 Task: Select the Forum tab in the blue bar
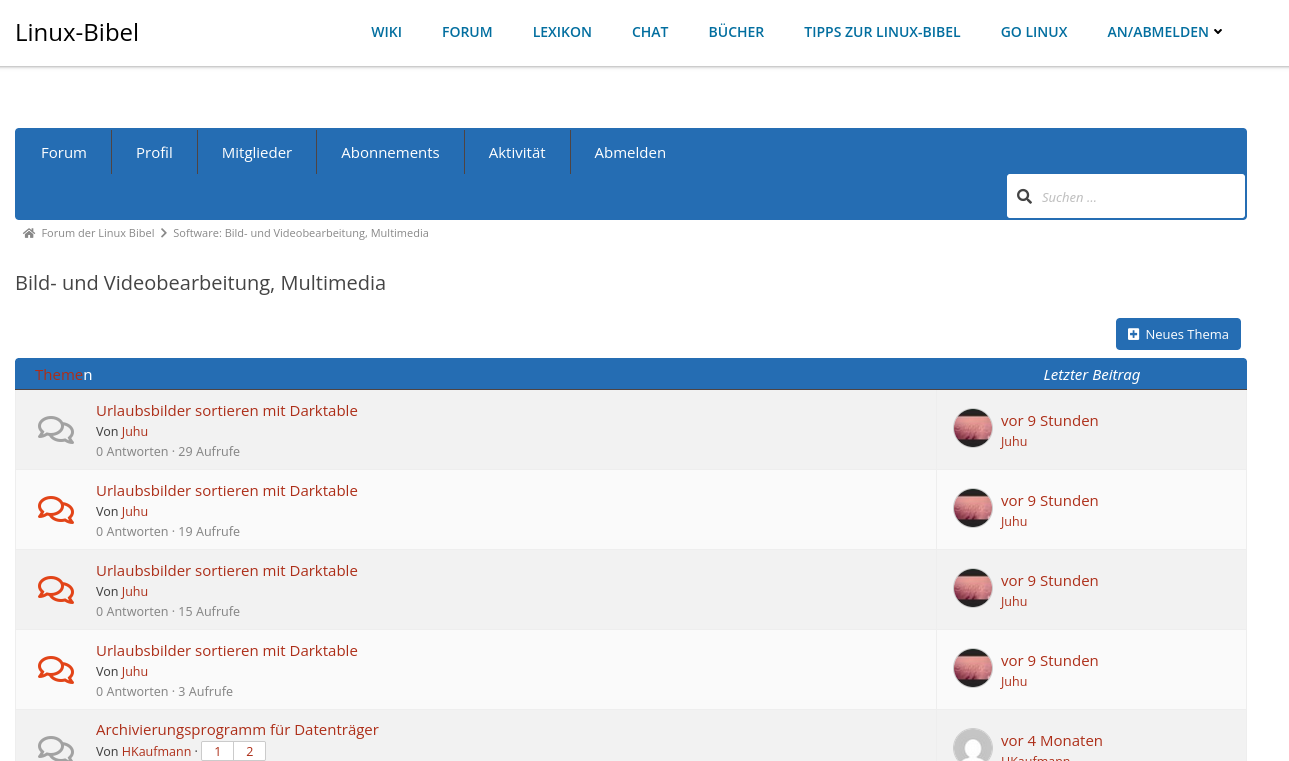64,152
